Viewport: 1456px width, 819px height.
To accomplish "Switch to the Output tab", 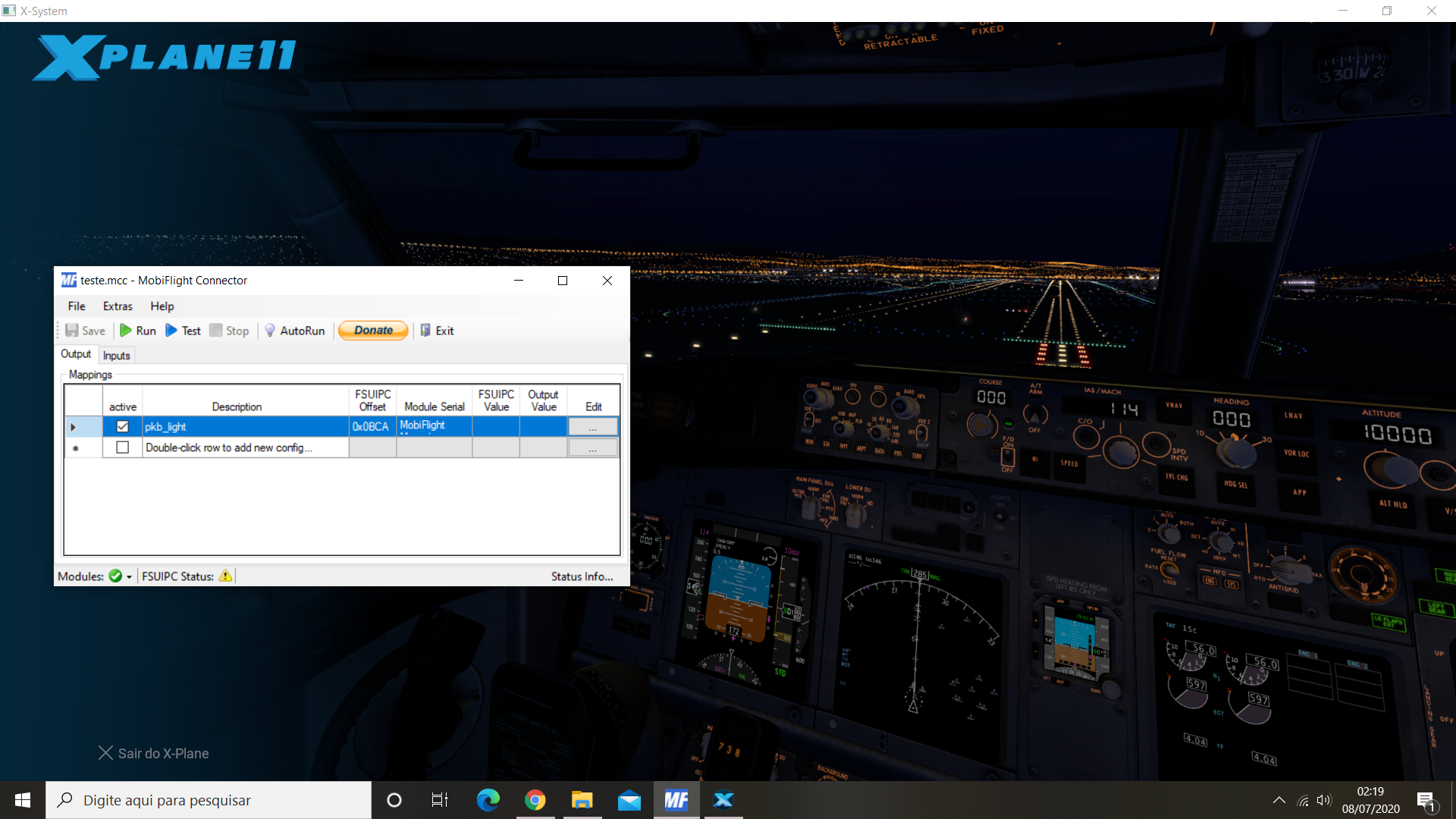I will coord(76,354).
